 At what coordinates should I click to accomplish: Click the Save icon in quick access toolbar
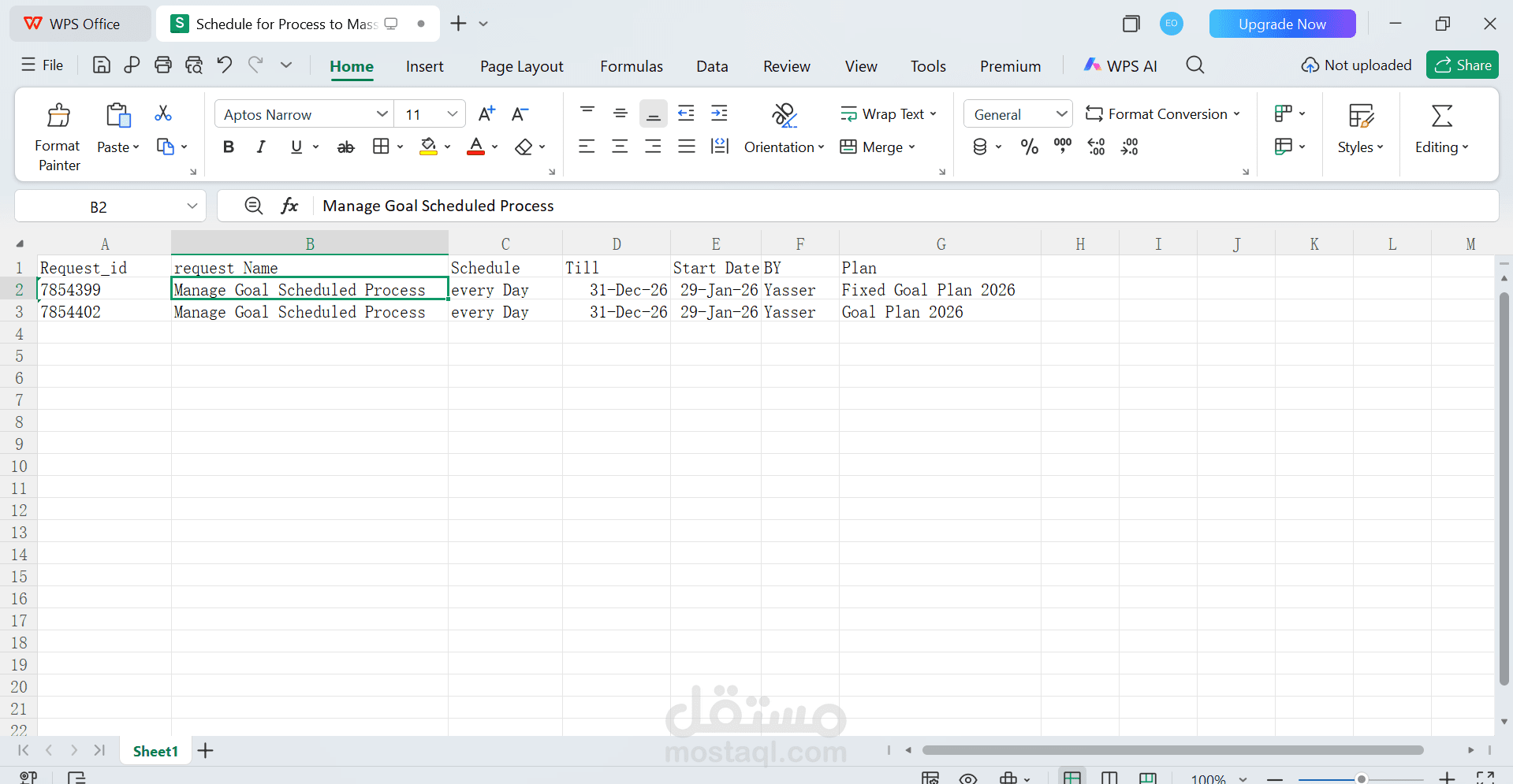pos(102,65)
